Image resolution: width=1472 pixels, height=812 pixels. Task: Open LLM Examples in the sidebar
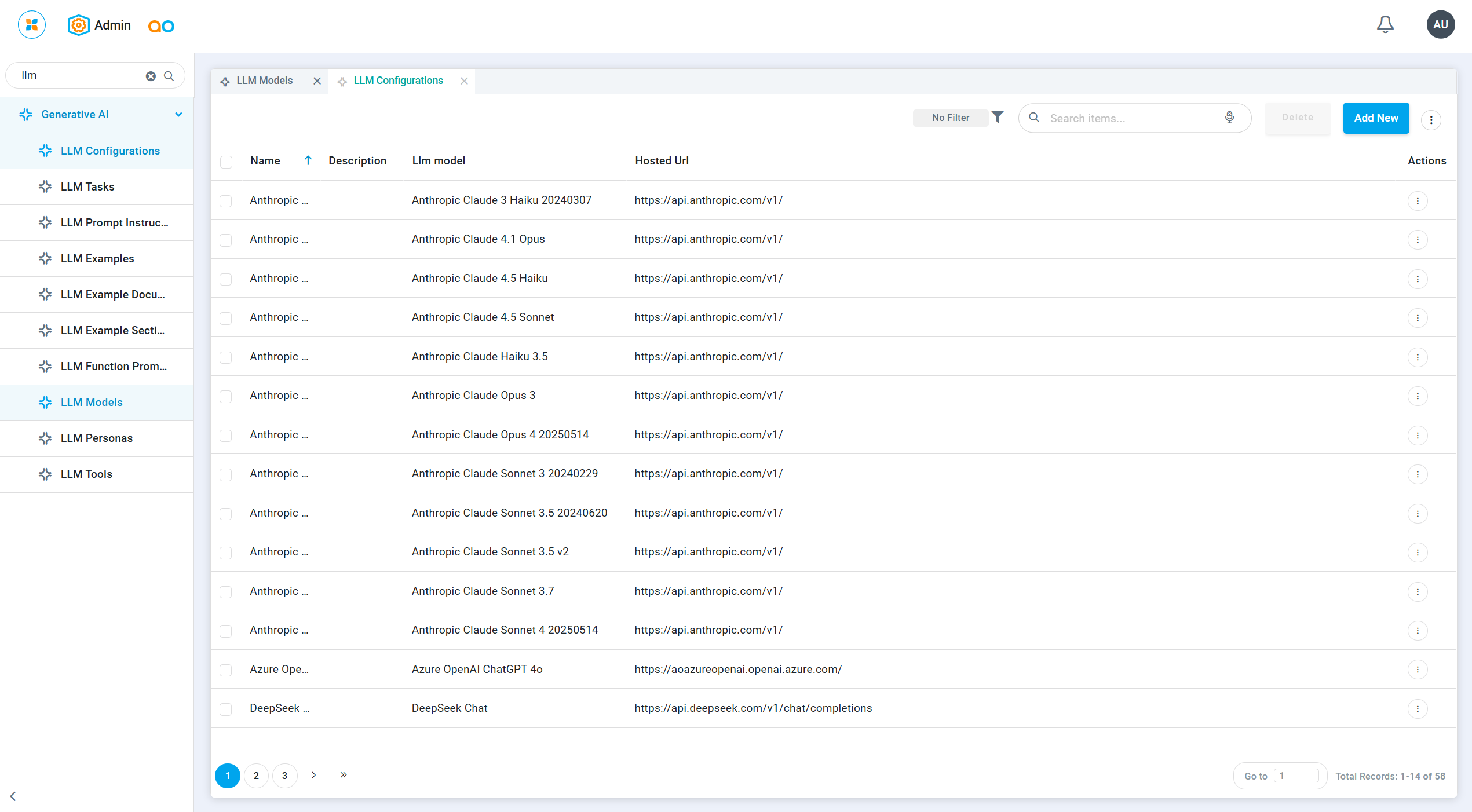[x=97, y=258]
